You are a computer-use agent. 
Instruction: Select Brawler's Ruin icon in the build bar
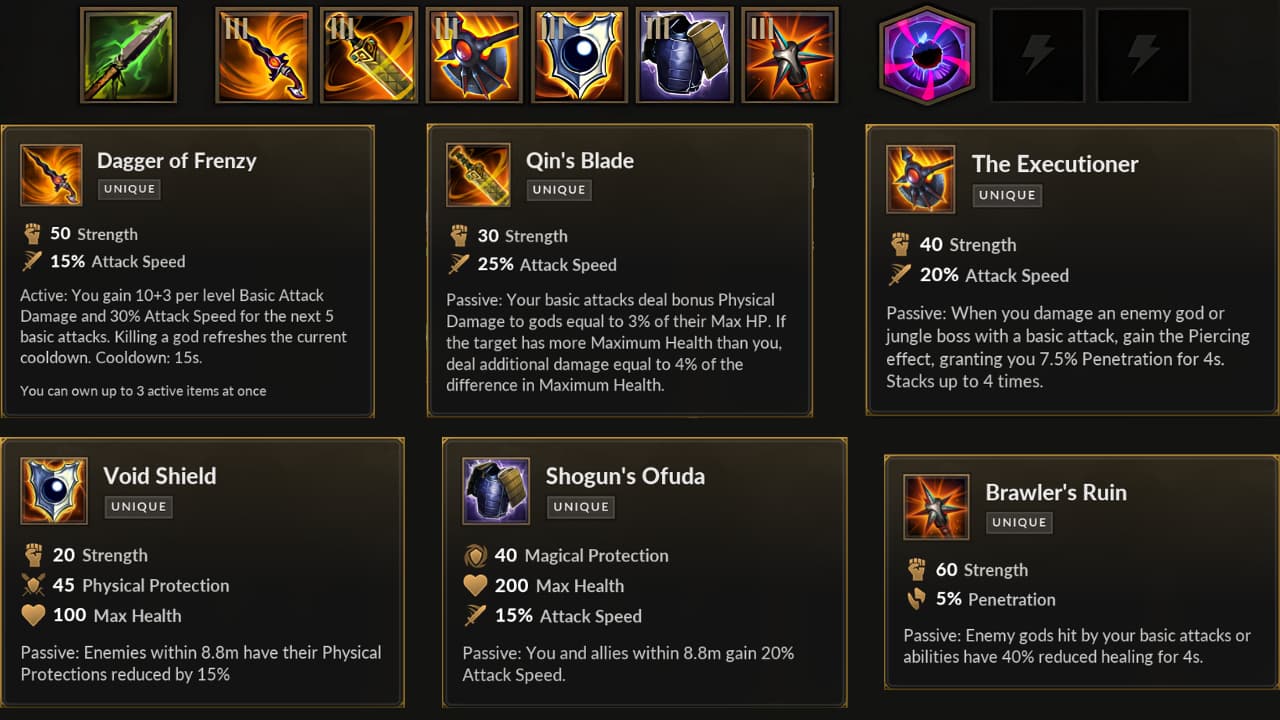[790, 55]
